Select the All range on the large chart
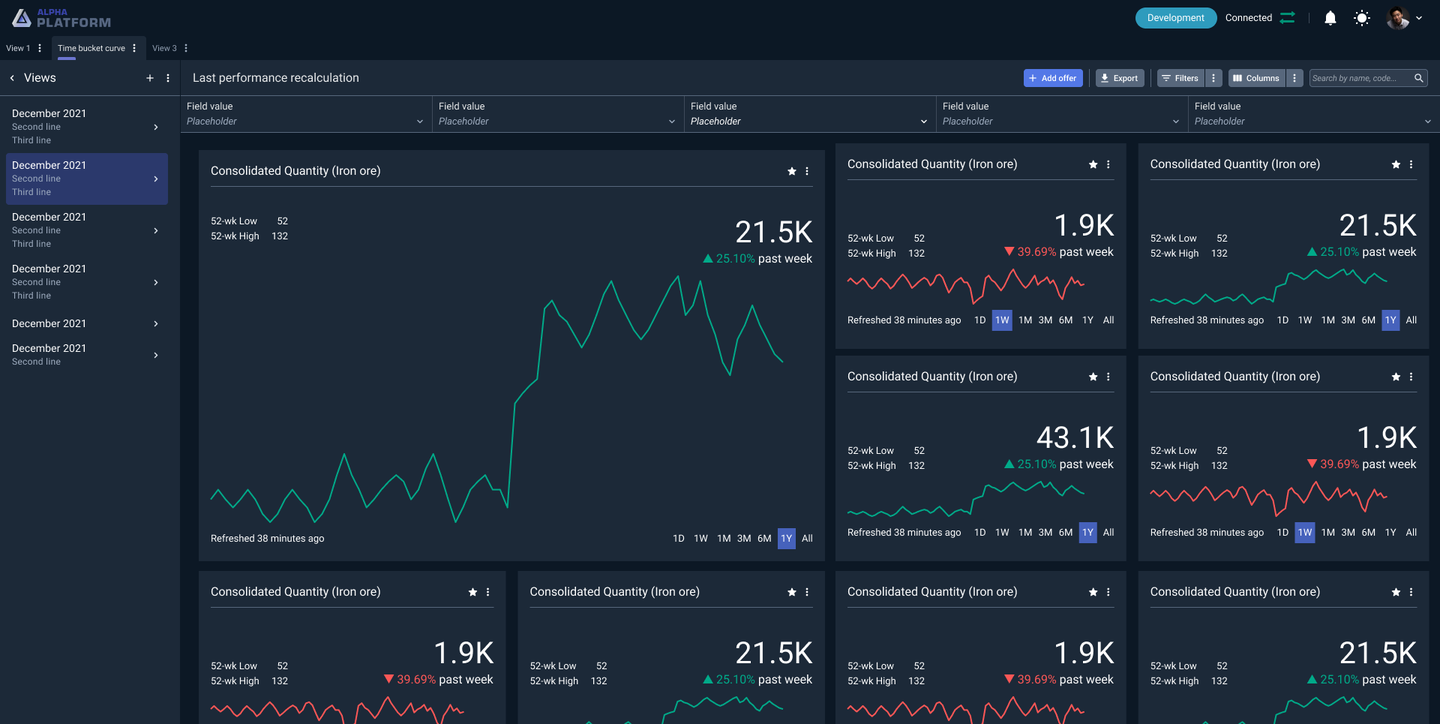The image size is (1440, 724). (x=807, y=539)
